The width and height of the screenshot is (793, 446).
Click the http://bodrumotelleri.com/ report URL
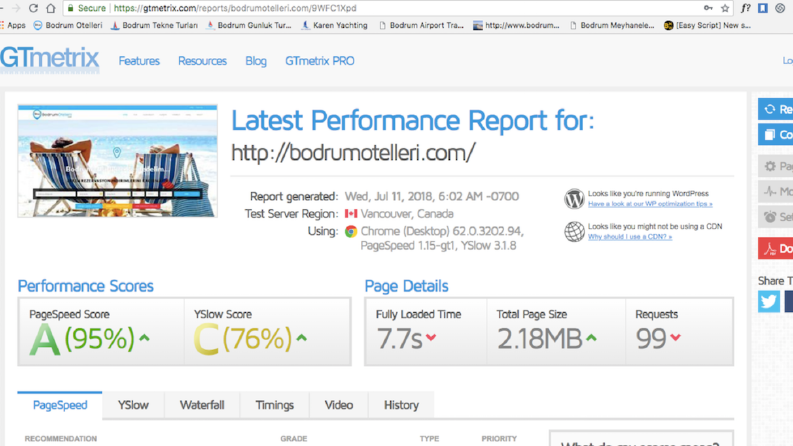point(353,153)
